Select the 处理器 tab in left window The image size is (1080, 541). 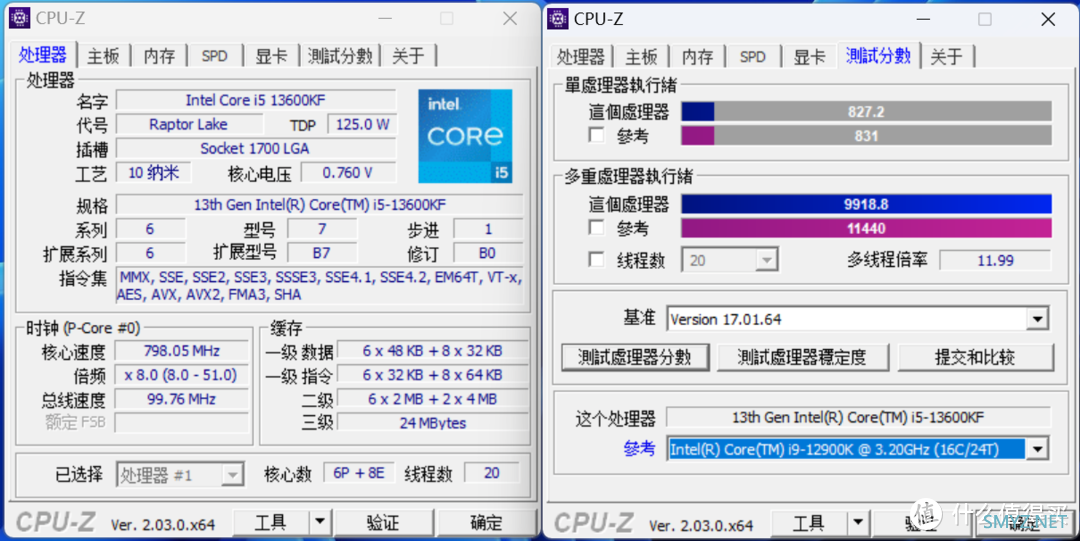43,54
